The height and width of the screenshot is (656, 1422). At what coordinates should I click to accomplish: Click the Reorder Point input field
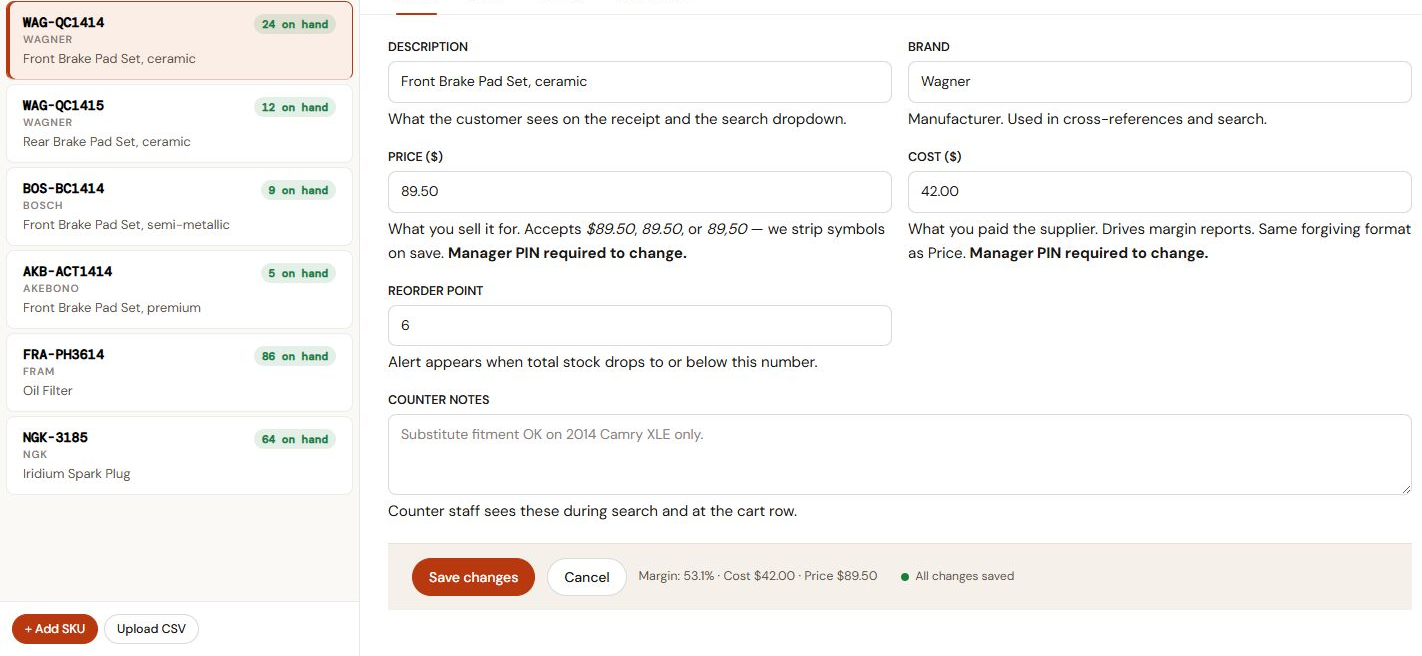click(640, 326)
